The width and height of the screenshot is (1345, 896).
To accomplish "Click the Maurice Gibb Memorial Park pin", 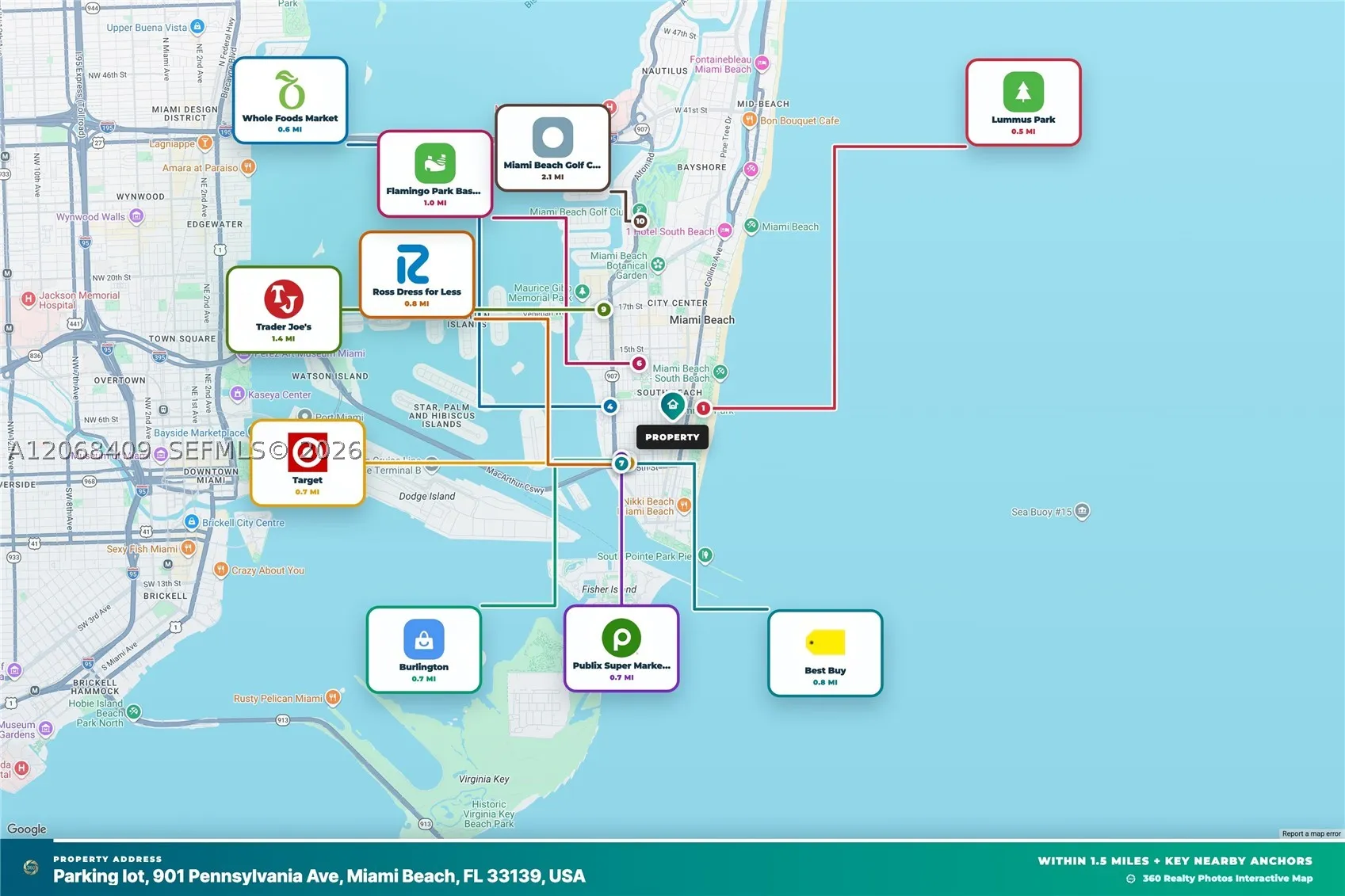I will coord(582,292).
